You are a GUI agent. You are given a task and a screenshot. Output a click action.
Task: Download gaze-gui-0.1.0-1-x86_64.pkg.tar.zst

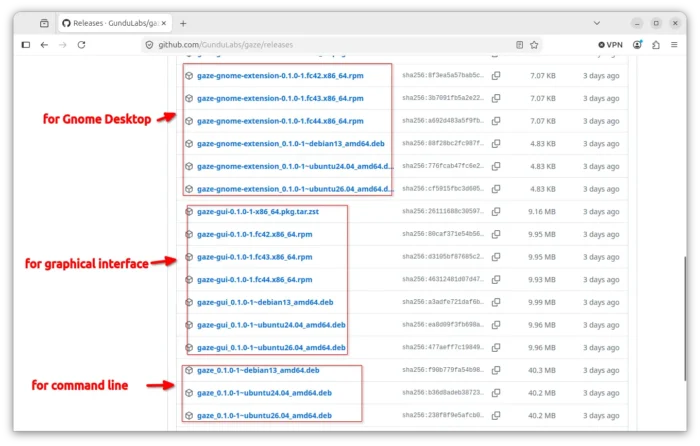point(258,212)
